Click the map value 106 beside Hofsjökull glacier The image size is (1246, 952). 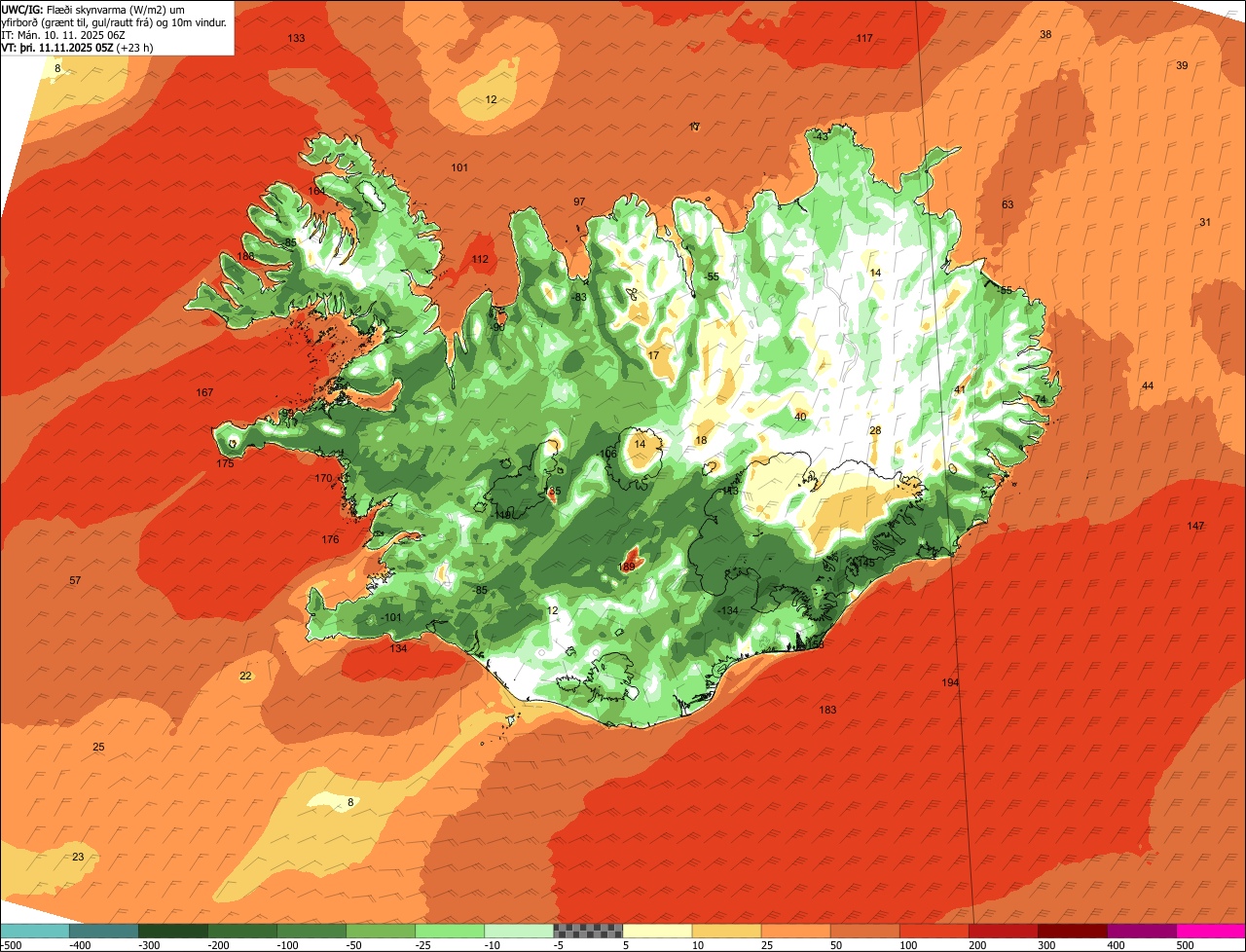point(608,454)
